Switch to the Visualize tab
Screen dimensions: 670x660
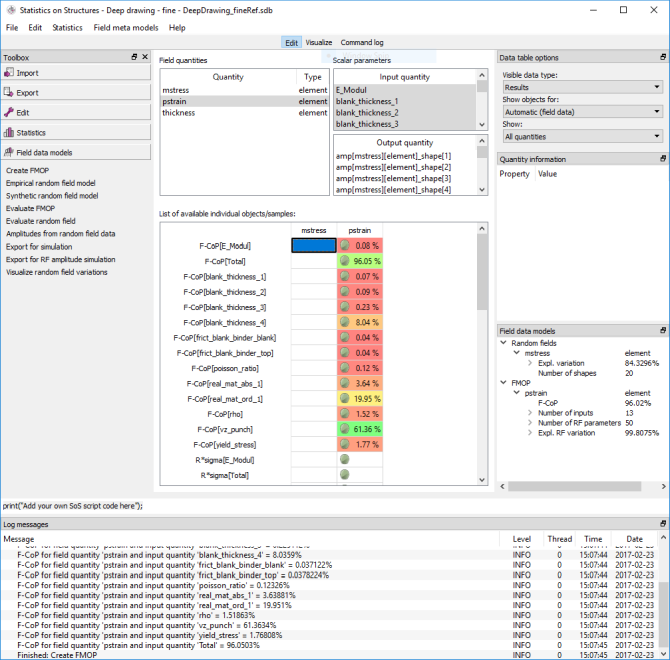(x=319, y=43)
